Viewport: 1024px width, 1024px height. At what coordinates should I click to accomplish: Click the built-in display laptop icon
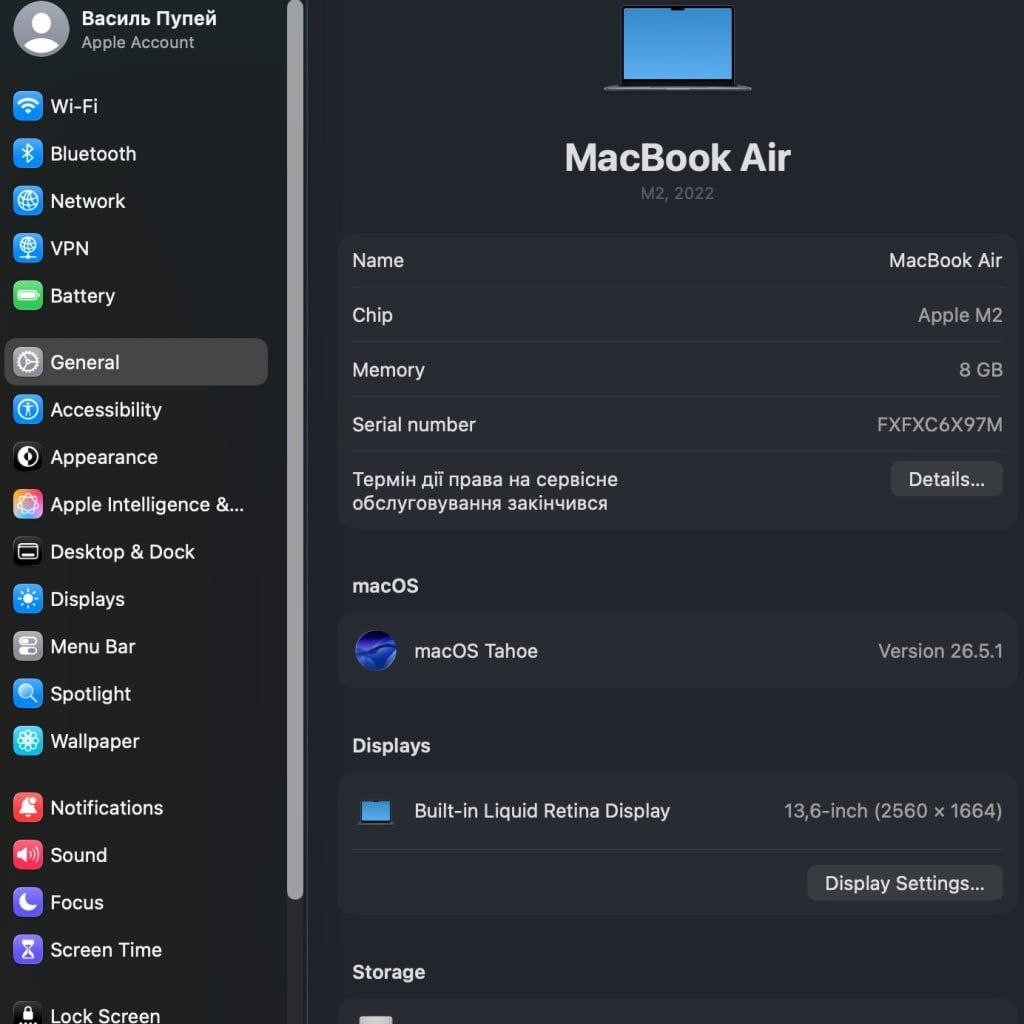pyautogui.click(x=376, y=812)
